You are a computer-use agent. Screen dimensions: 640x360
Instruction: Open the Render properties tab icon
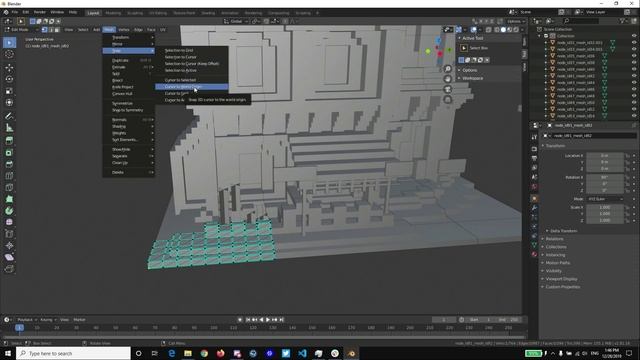tap(534, 149)
